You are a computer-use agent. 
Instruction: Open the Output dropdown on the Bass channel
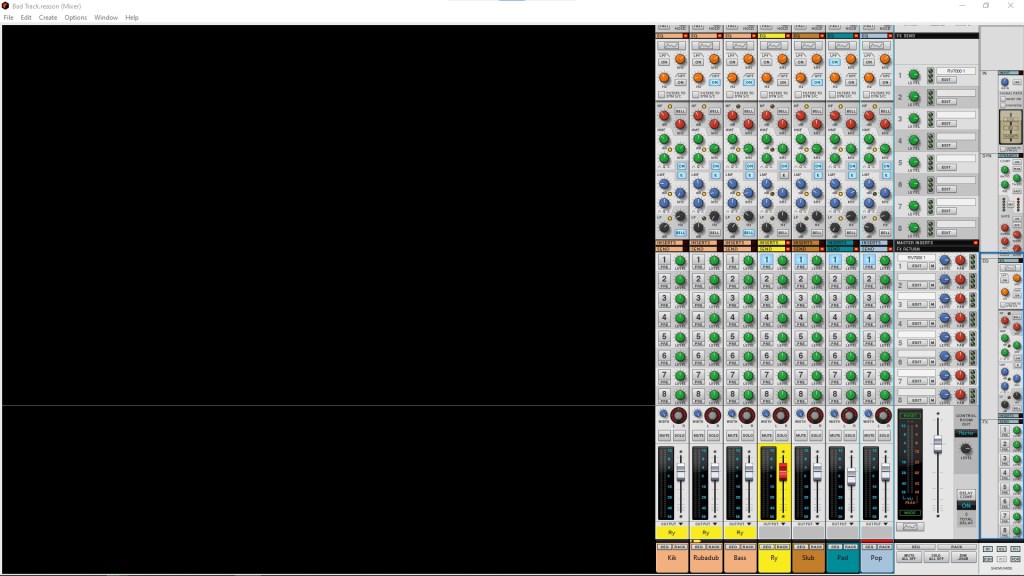[x=740, y=523]
